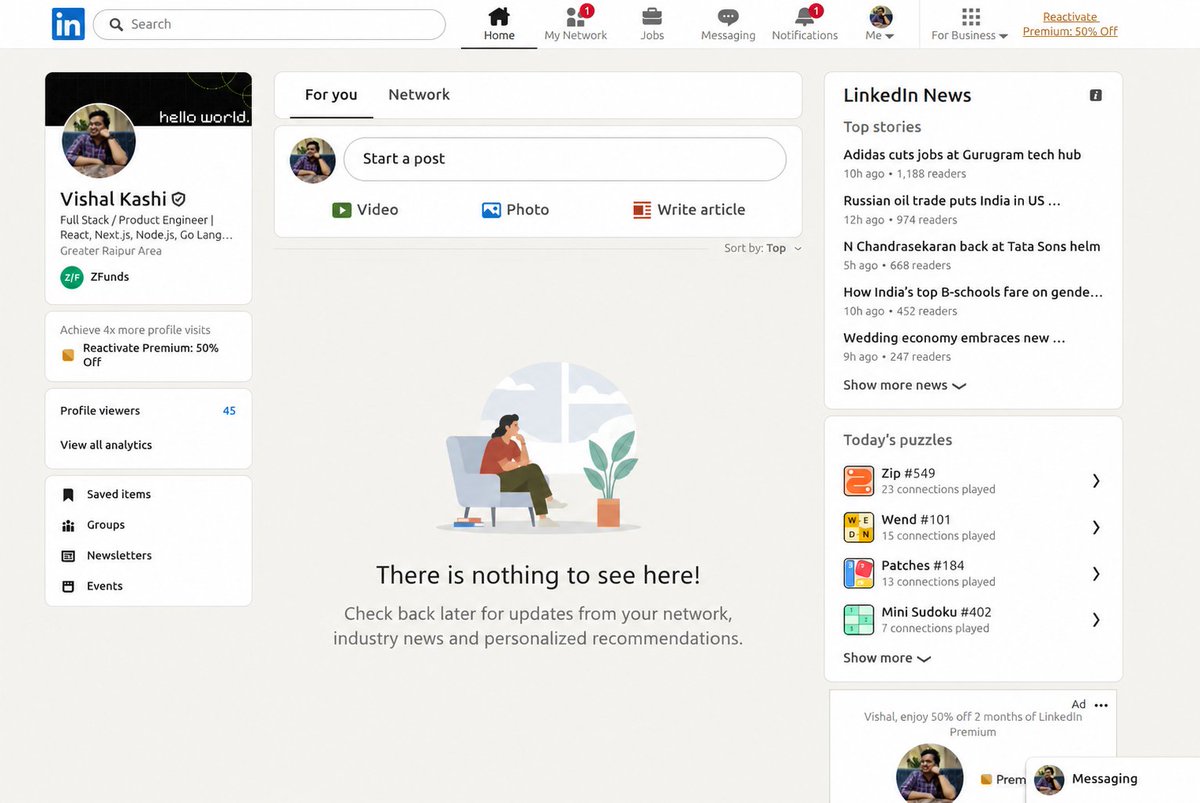
Task: Click Start a post box
Action: (x=565, y=159)
